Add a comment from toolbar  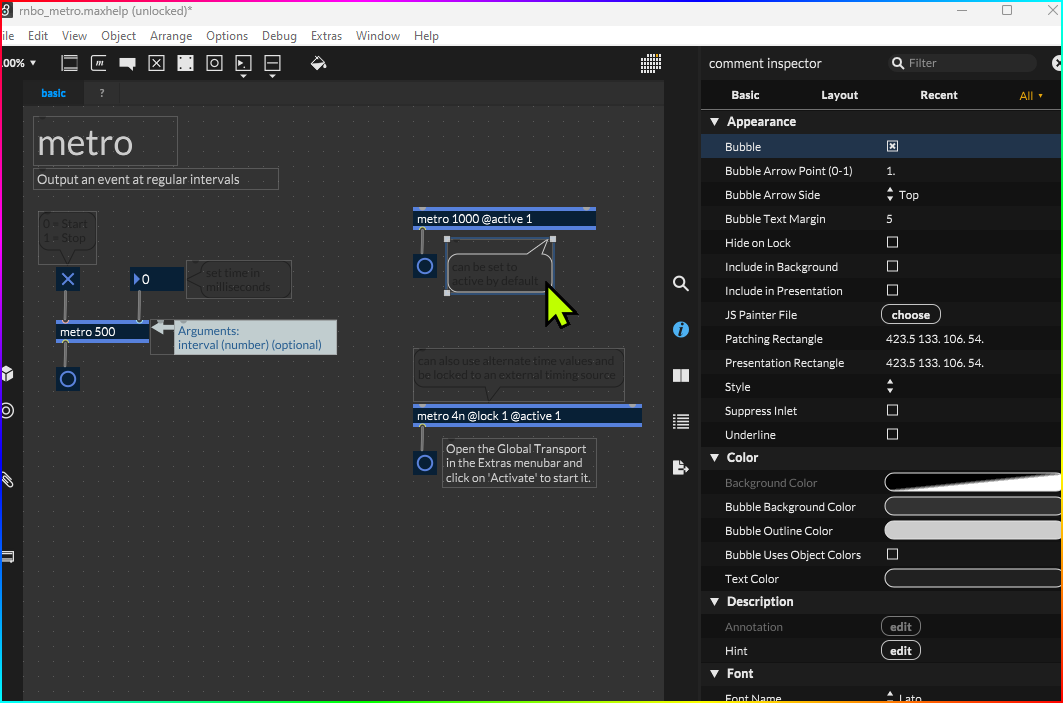click(x=127, y=64)
